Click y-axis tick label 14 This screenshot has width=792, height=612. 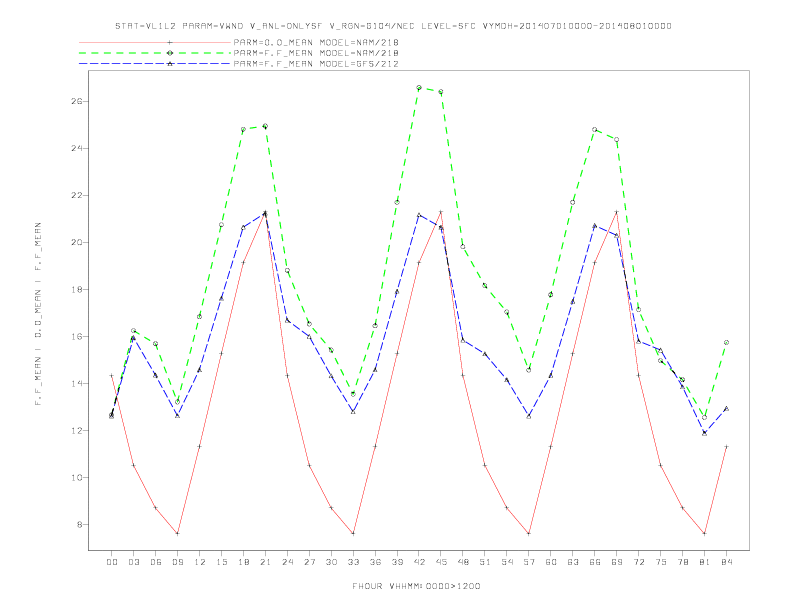(77, 384)
